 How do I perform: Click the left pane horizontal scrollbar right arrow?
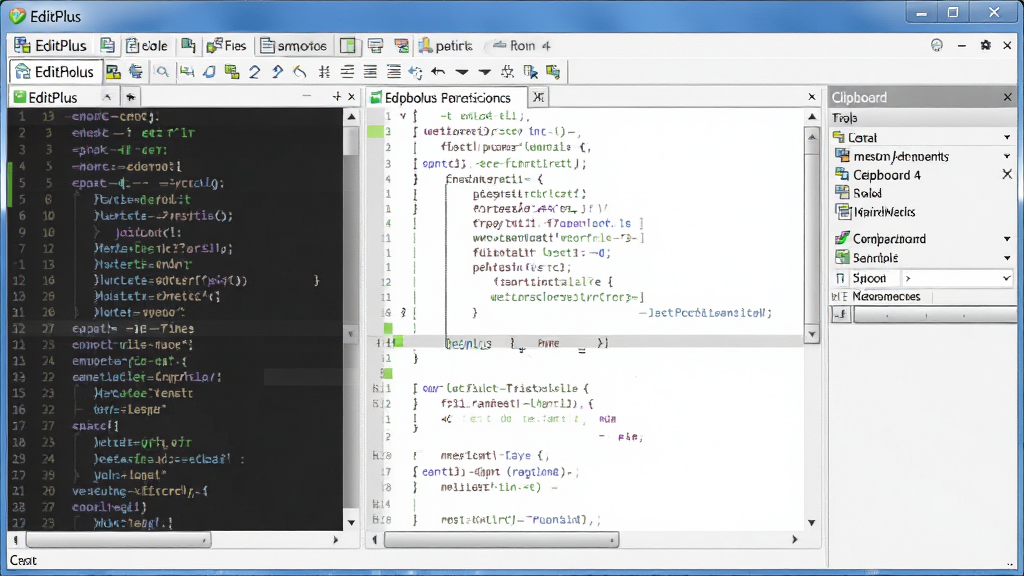336,540
